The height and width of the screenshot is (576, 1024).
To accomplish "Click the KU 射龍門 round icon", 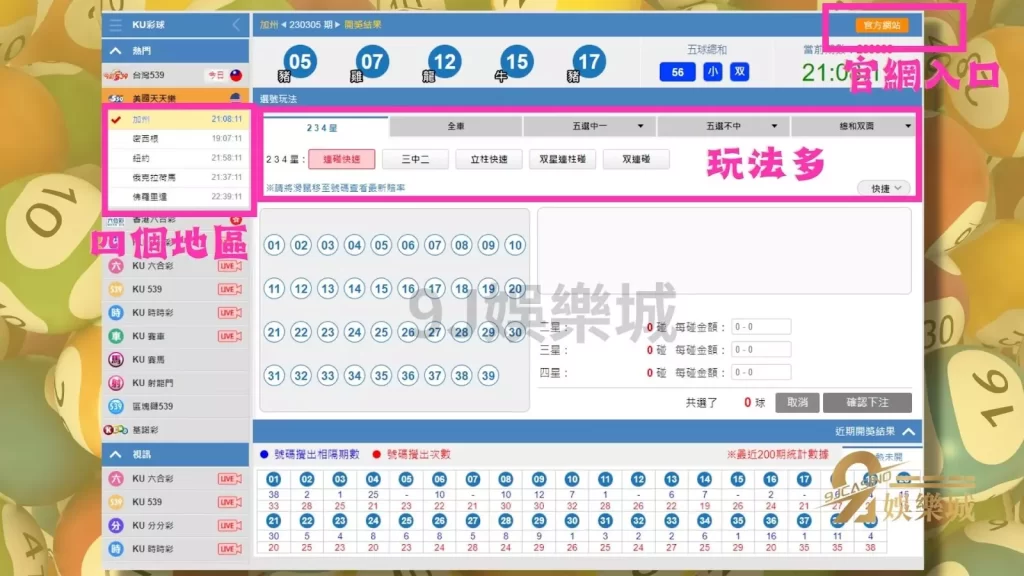I will pos(116,383).
